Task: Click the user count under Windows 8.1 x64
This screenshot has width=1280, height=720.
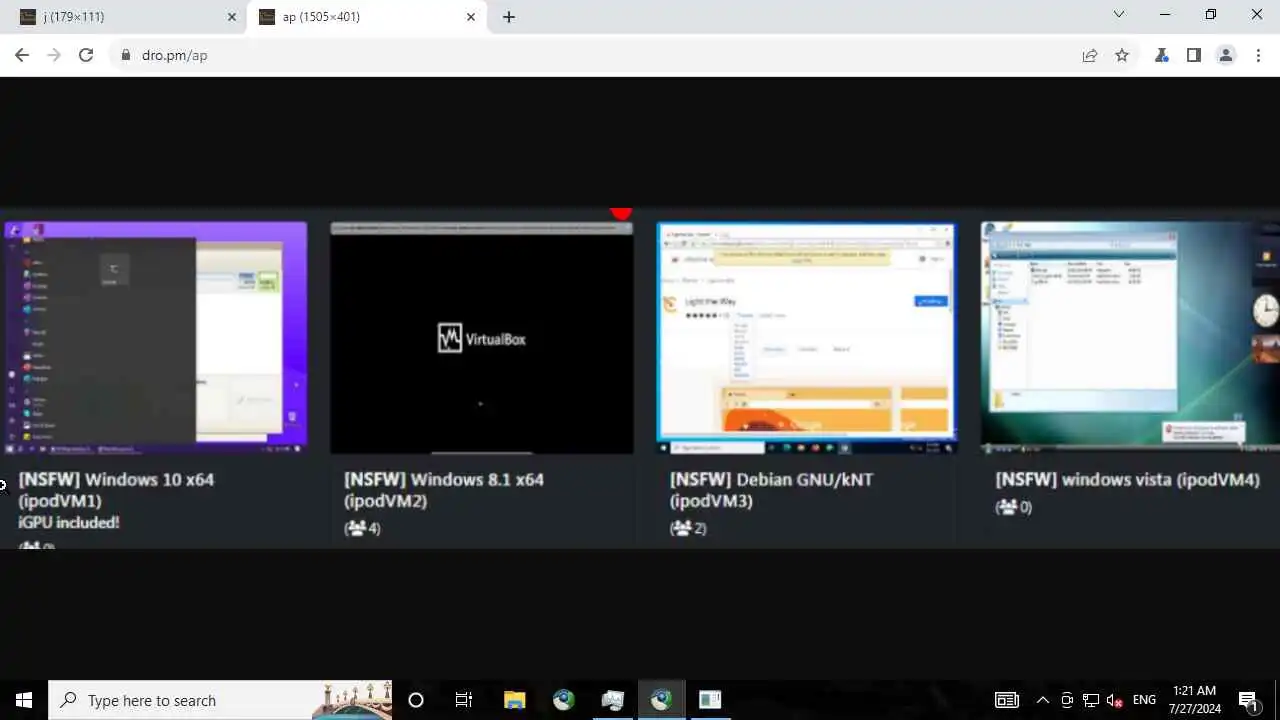Action: click(x=362, y=528)
